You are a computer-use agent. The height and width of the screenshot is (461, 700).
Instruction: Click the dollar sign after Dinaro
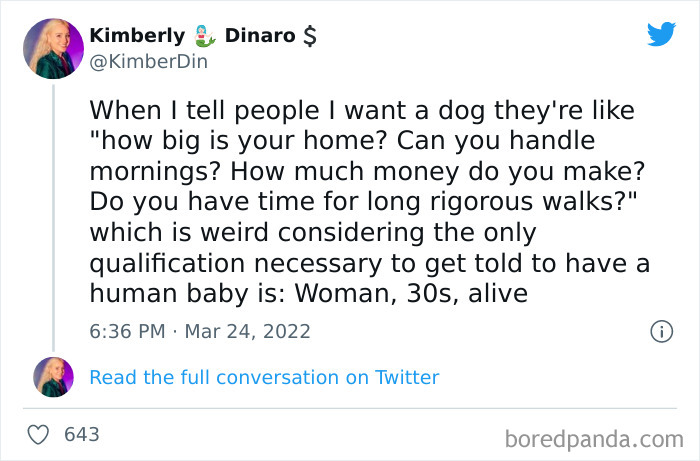(310, 36)
